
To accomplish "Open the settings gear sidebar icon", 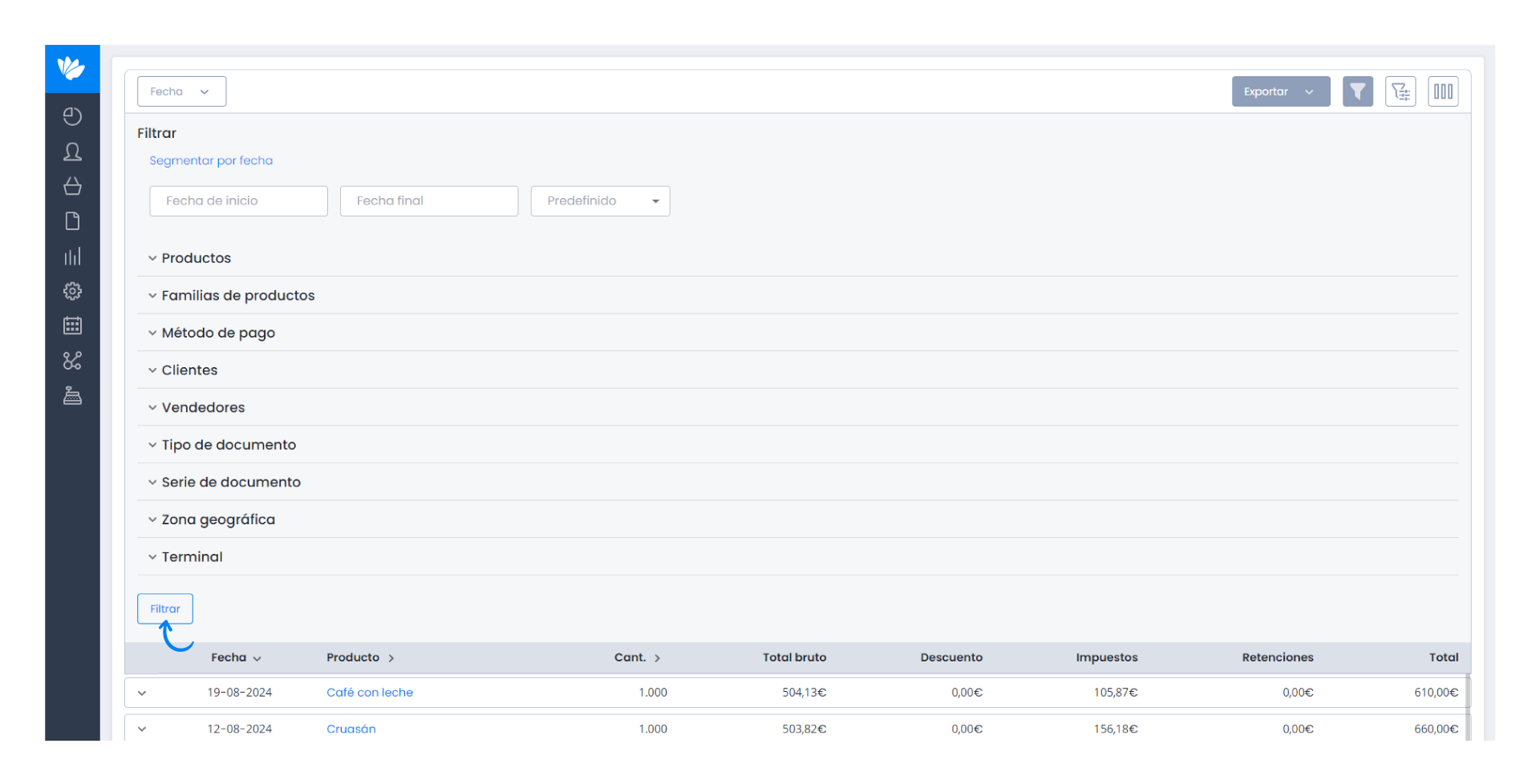I will (x=72, y=291).
